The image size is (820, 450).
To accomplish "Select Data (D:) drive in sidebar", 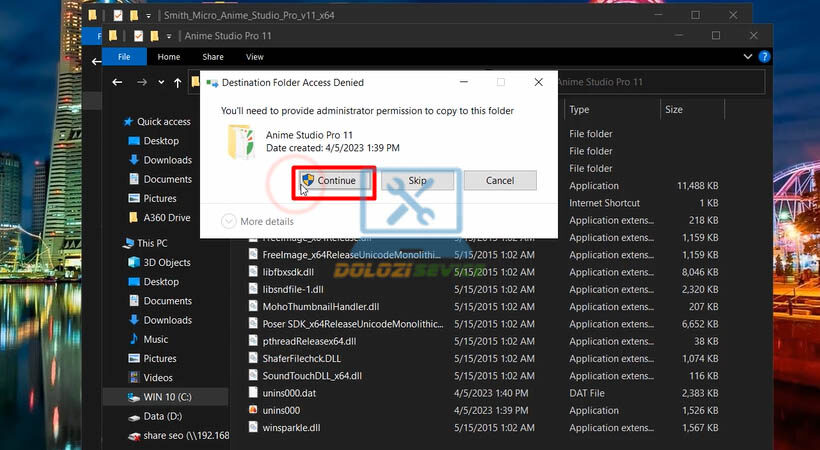I will pyautogui.click(x=161, y=416).
